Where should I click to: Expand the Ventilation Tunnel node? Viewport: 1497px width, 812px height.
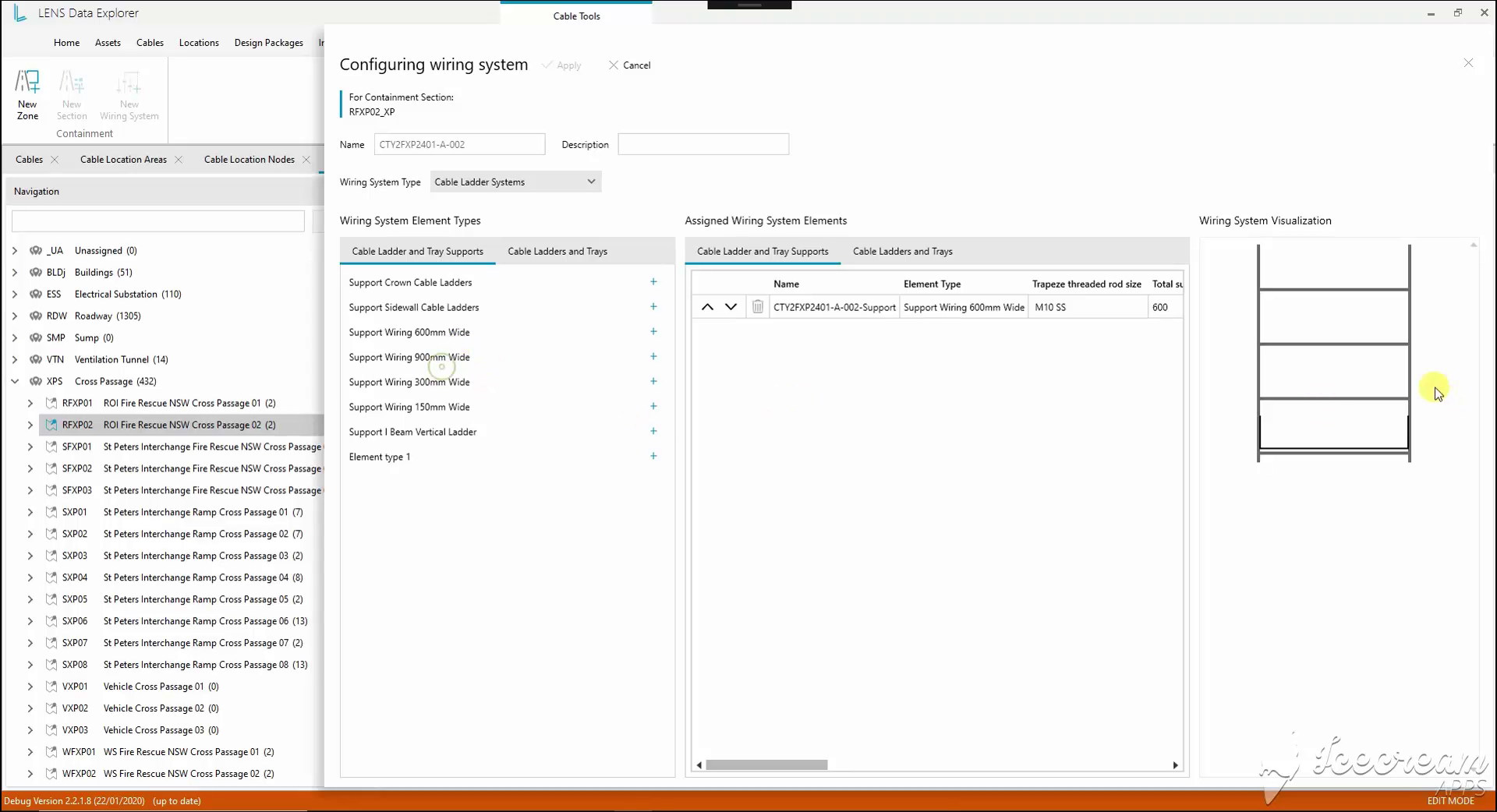[x=15, y=360]
